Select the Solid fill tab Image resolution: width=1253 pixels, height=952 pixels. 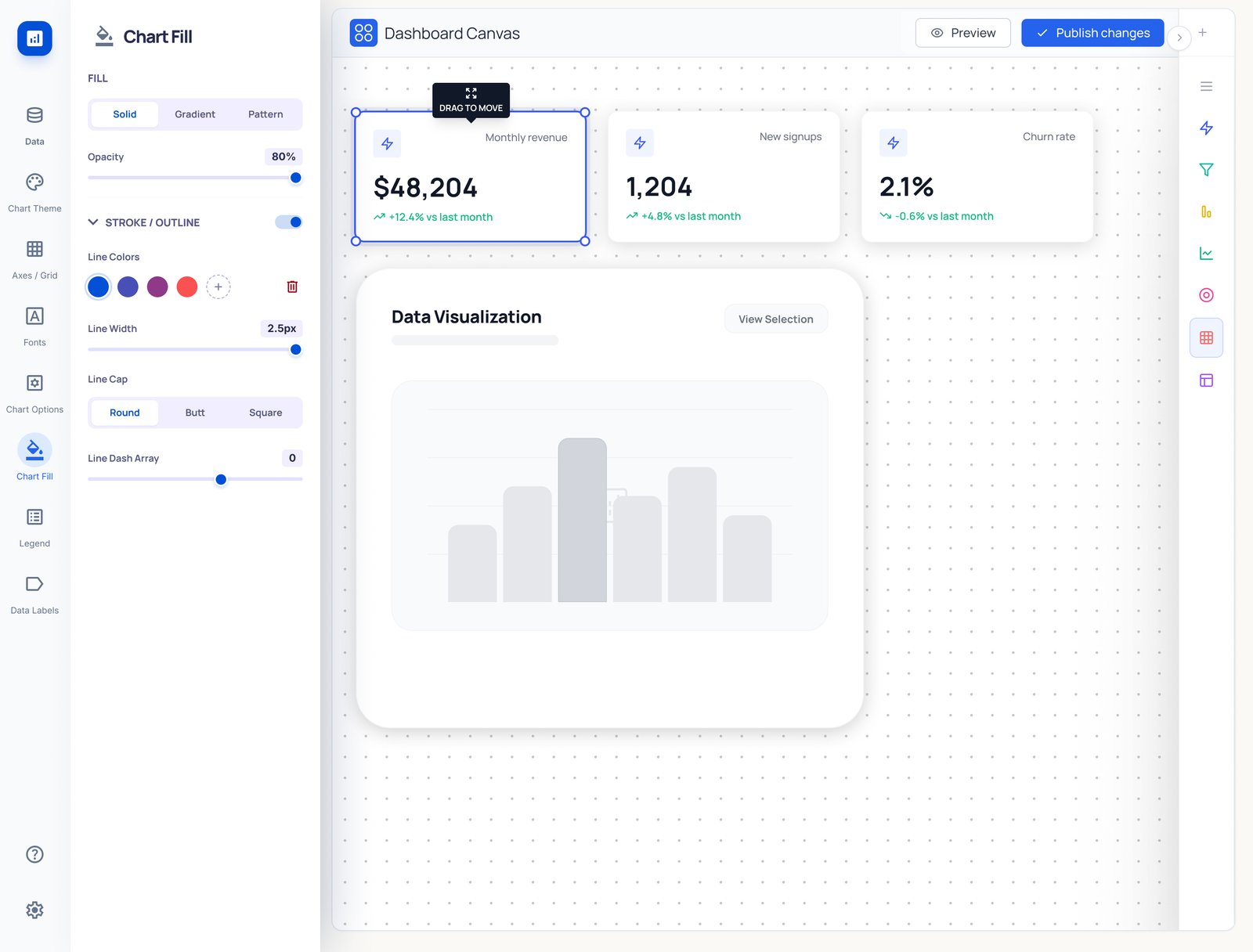click(125, 114)
